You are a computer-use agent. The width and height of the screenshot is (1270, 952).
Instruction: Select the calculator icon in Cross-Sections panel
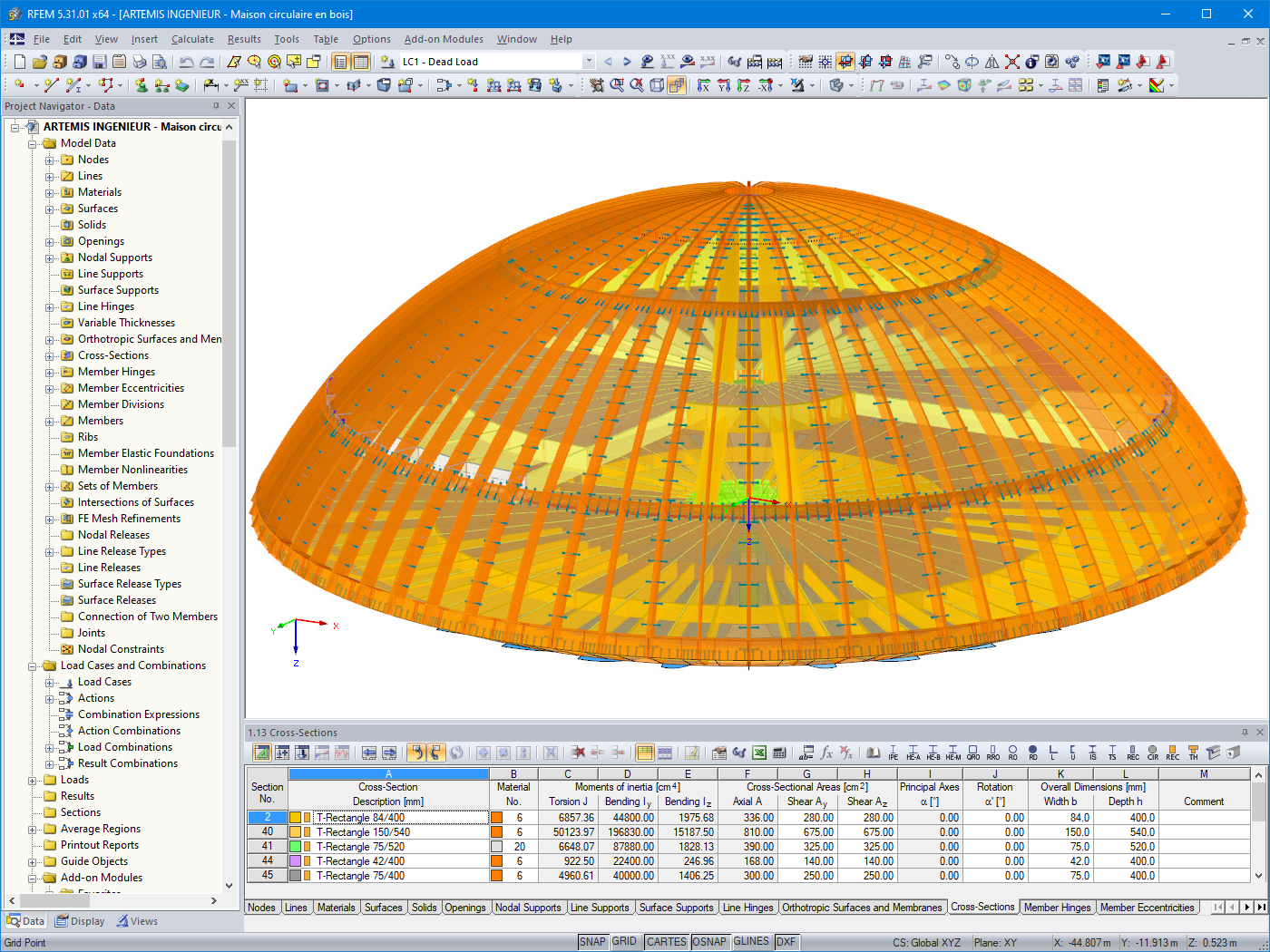(778, 753)
